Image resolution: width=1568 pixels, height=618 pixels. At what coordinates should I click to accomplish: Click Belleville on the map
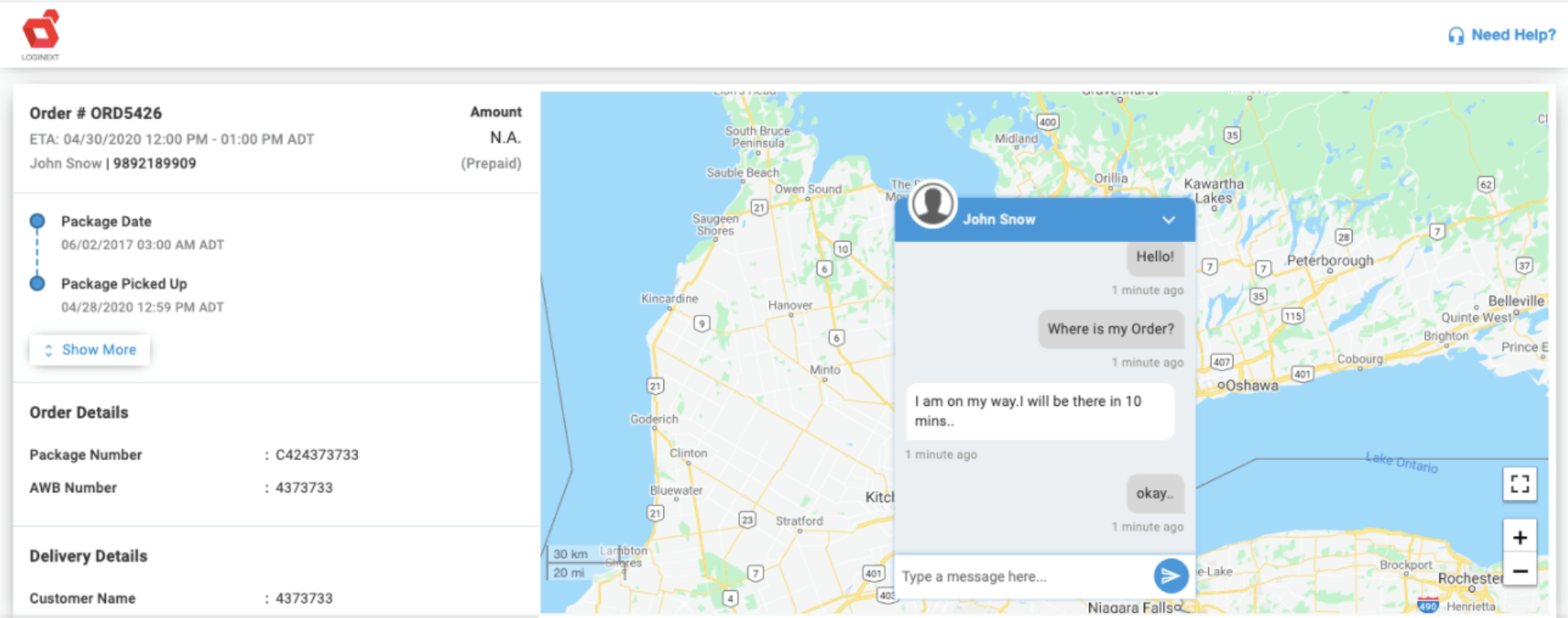[1516, 301]
